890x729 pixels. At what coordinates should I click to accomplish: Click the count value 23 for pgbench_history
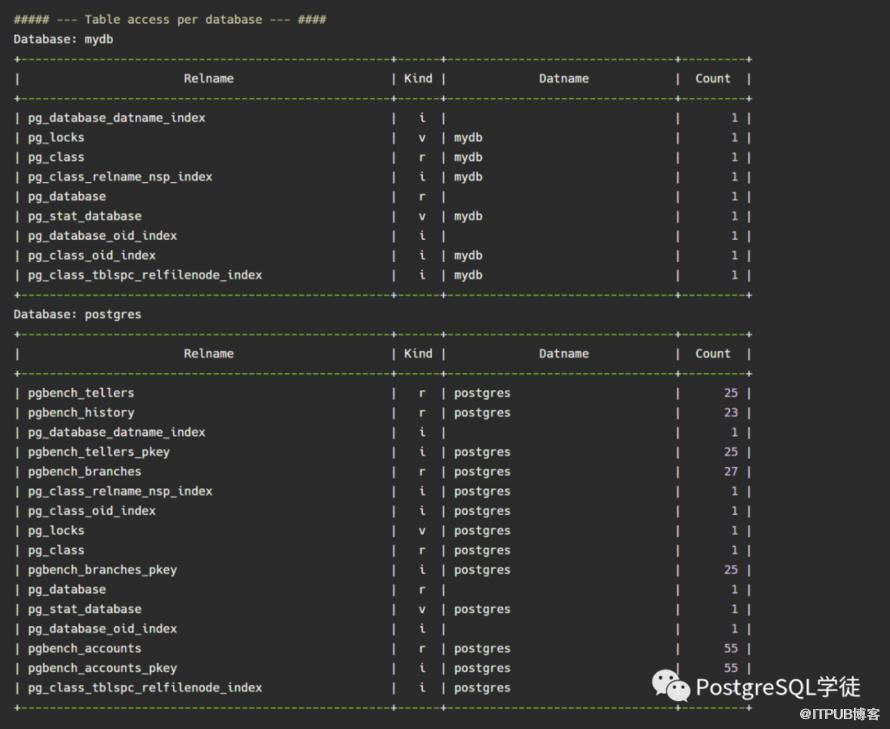click(730, 412)
